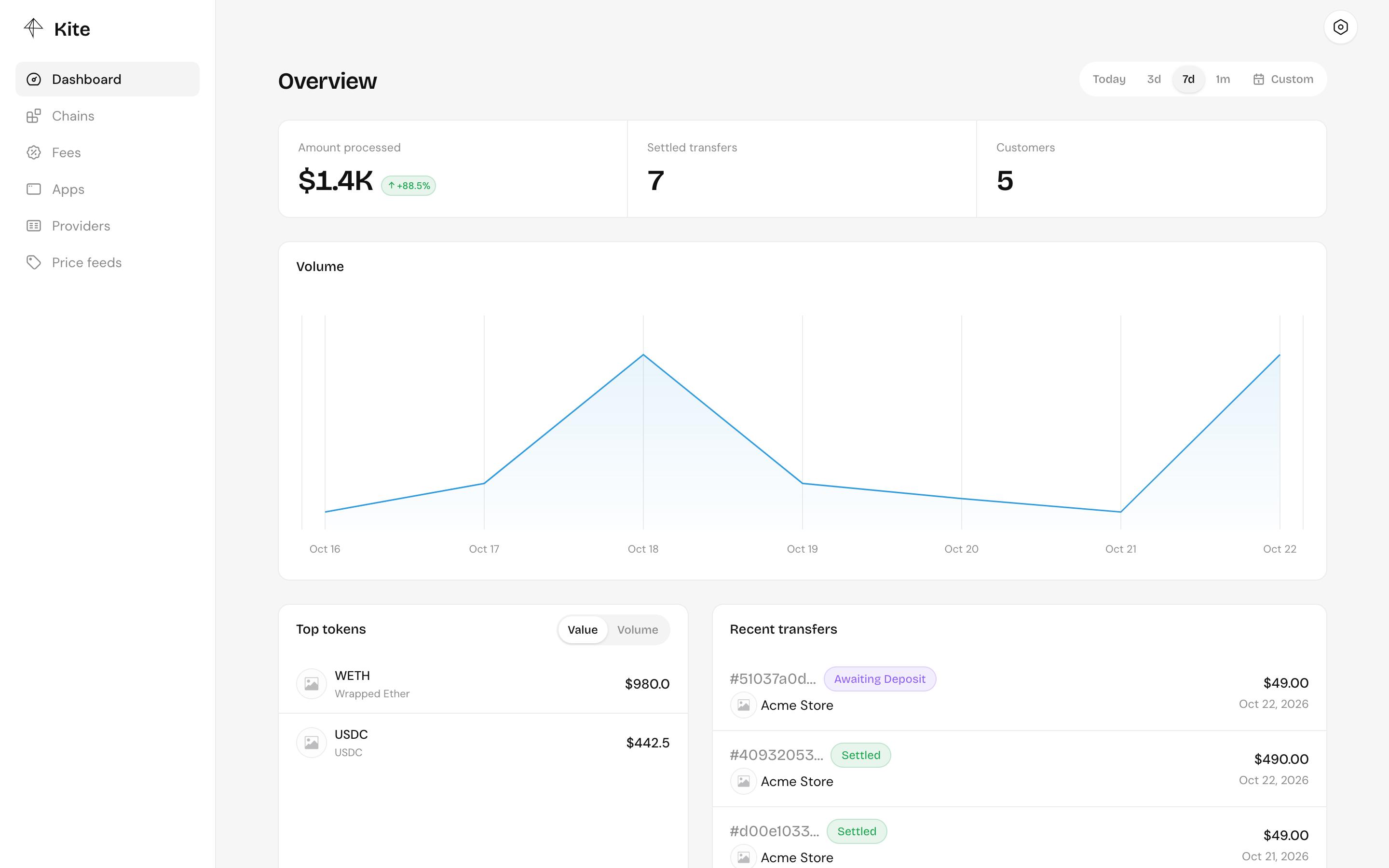Click the Dashboard gauge icon in sidebar
1389x868 pixels.
coord(34,79)
